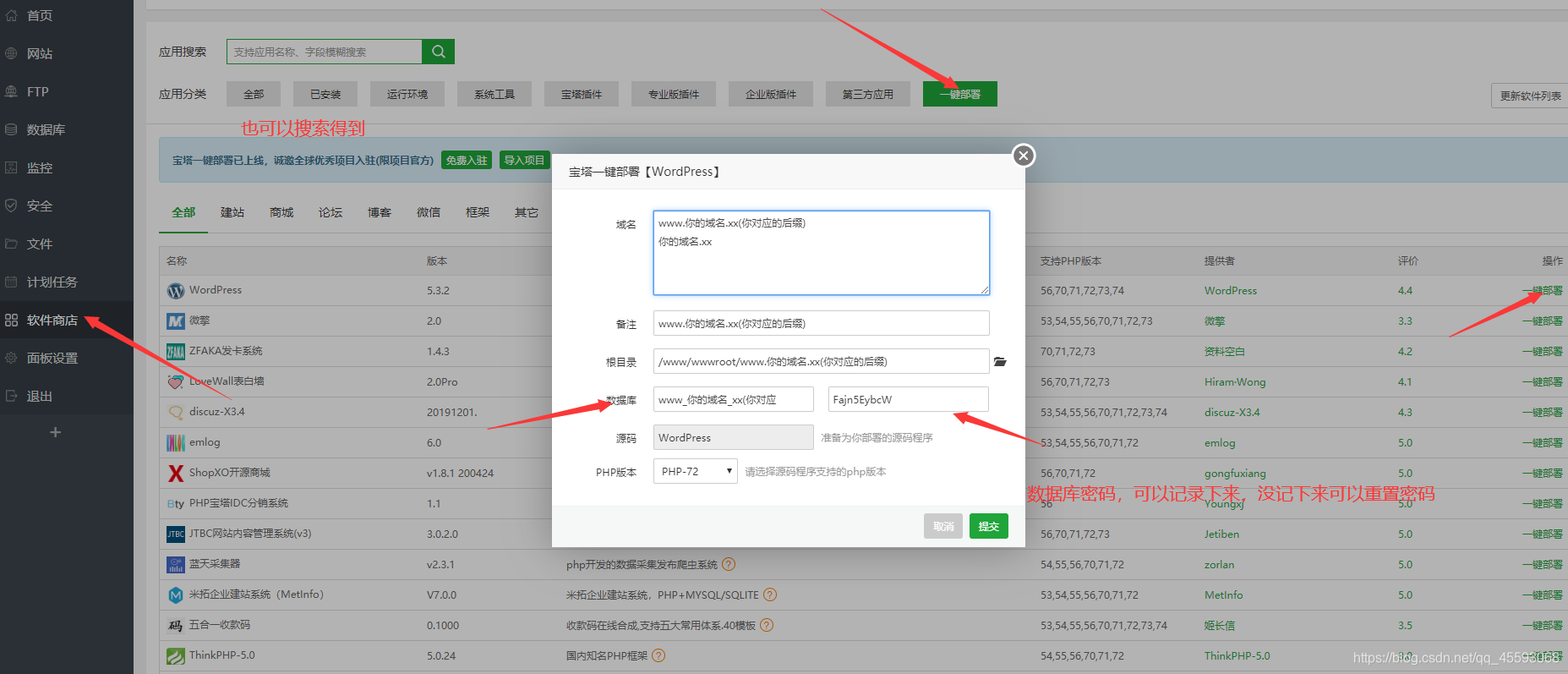This screenshot has height=674, width=1568.
Task: Filter apps by 宝塔插件 category
Action: point(582,94)
